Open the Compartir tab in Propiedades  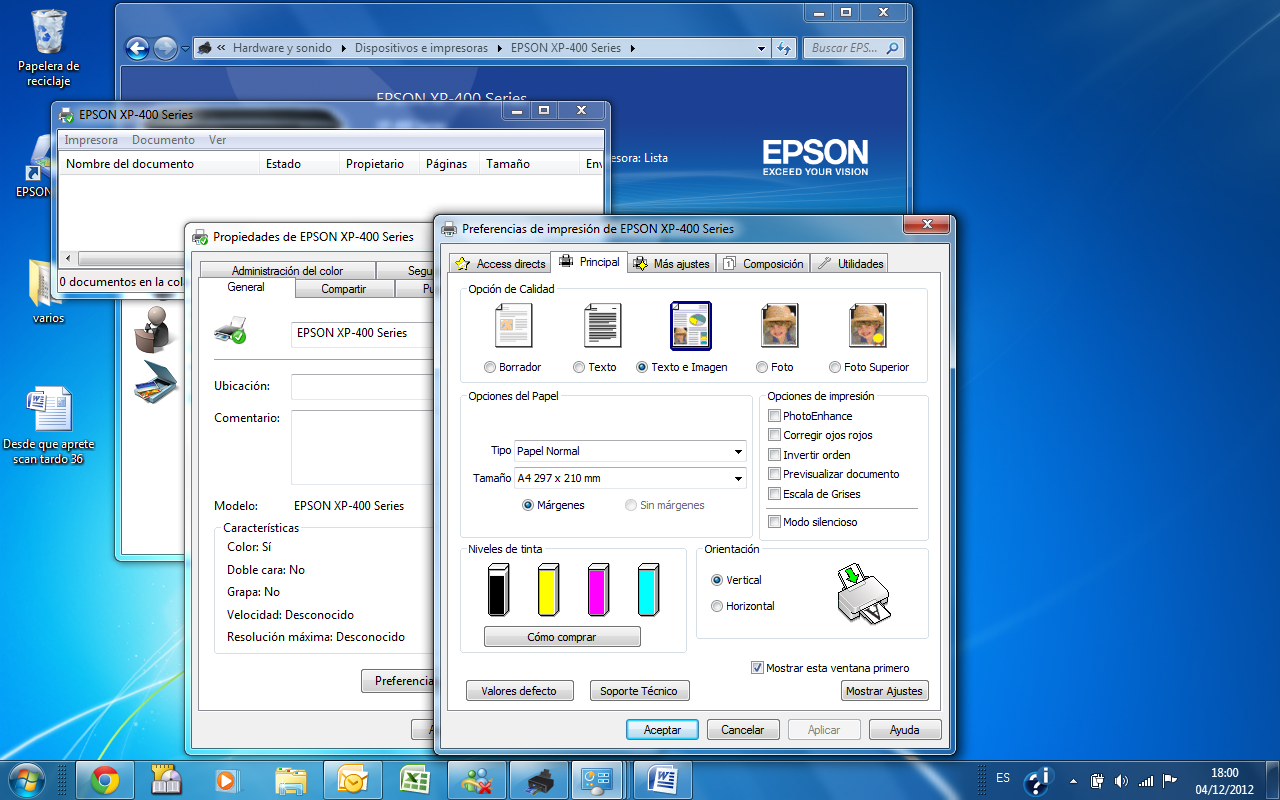click(x=344, y=289)
